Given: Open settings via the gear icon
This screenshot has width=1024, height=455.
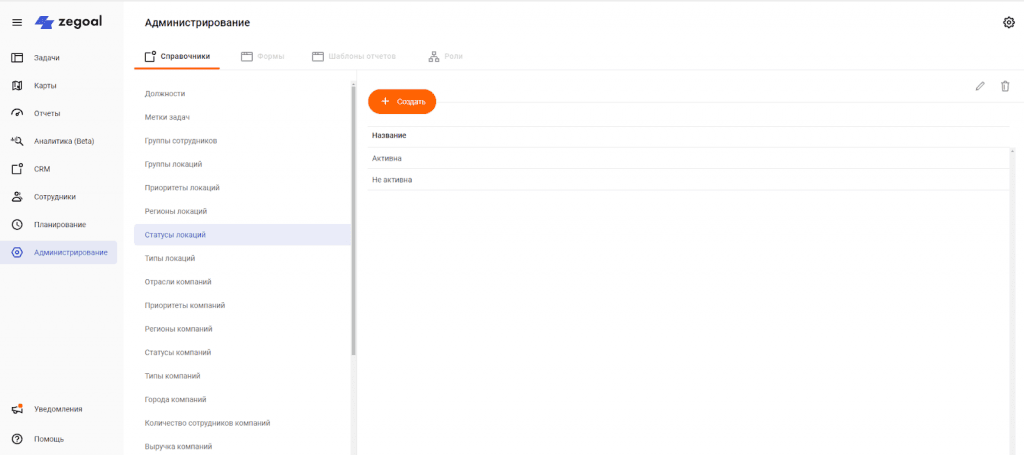Looking at the screenshot, I should coord(1008,23).
